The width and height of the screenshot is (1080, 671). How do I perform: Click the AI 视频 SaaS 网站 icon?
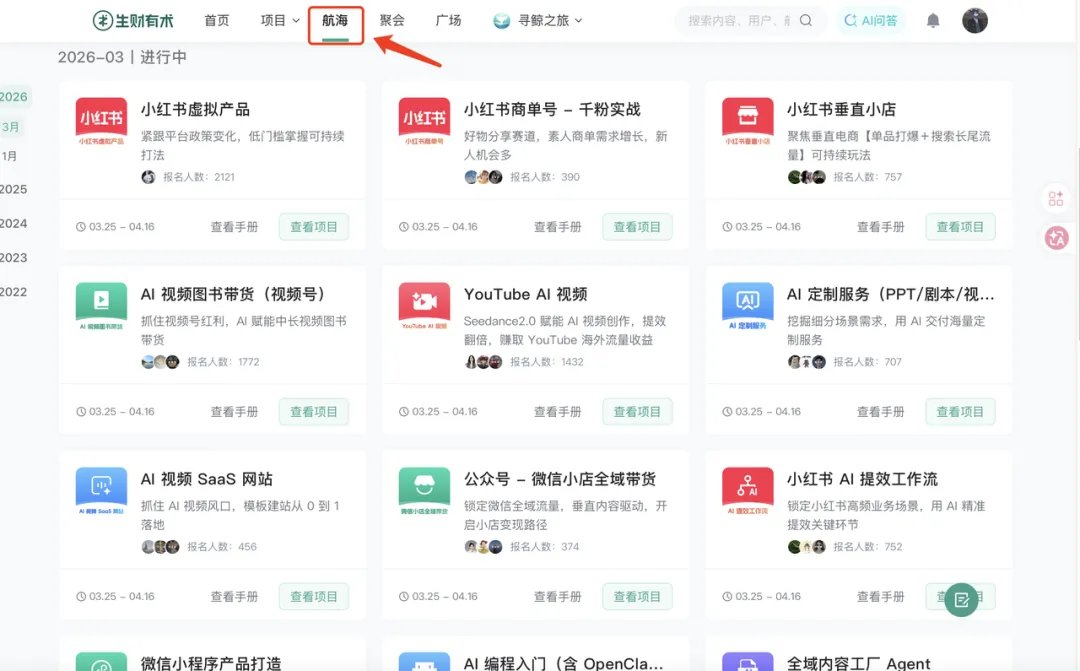tap(101, 491)
